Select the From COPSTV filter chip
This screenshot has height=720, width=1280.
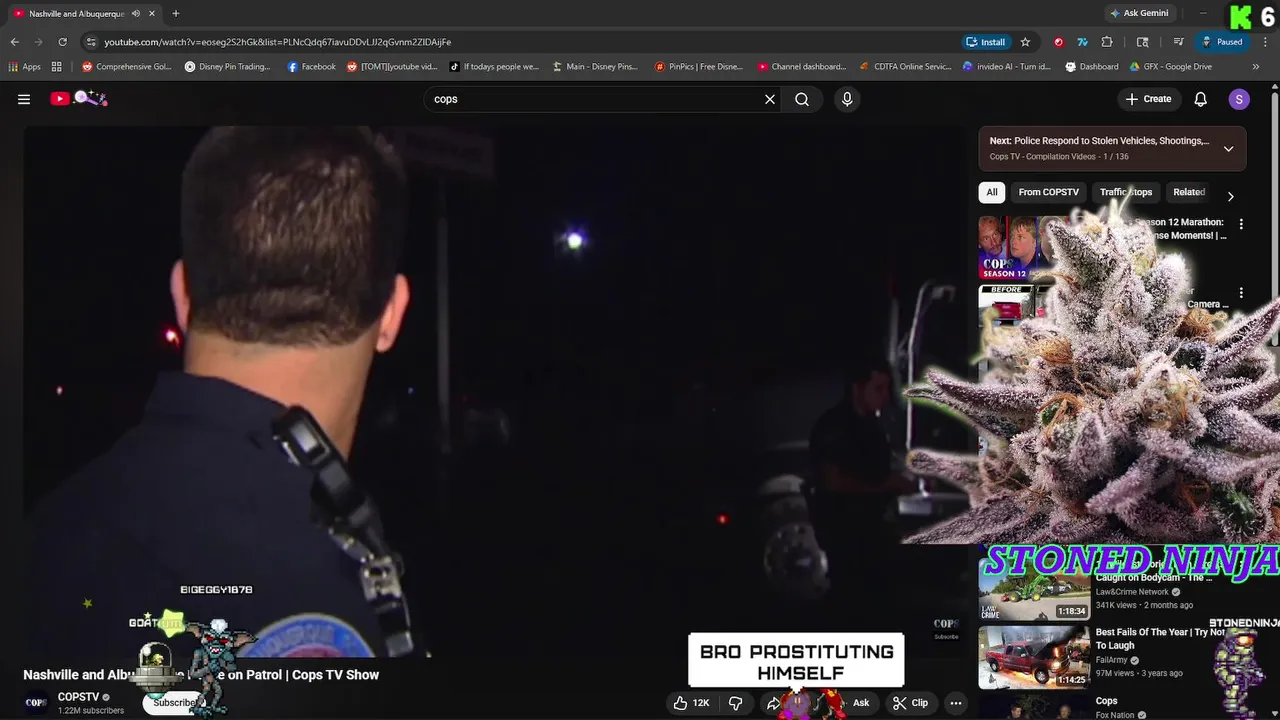pos(1048,192)
